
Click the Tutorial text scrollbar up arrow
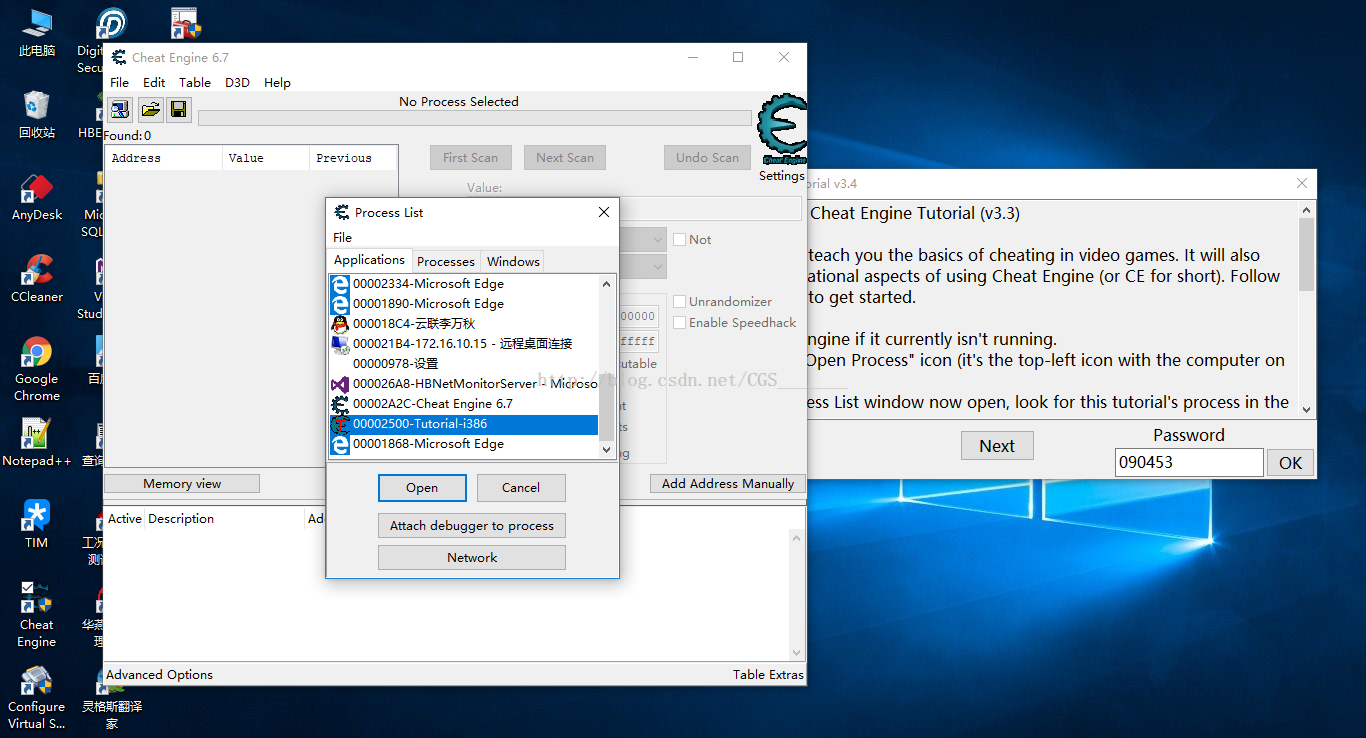click(x=1306, y=209)
